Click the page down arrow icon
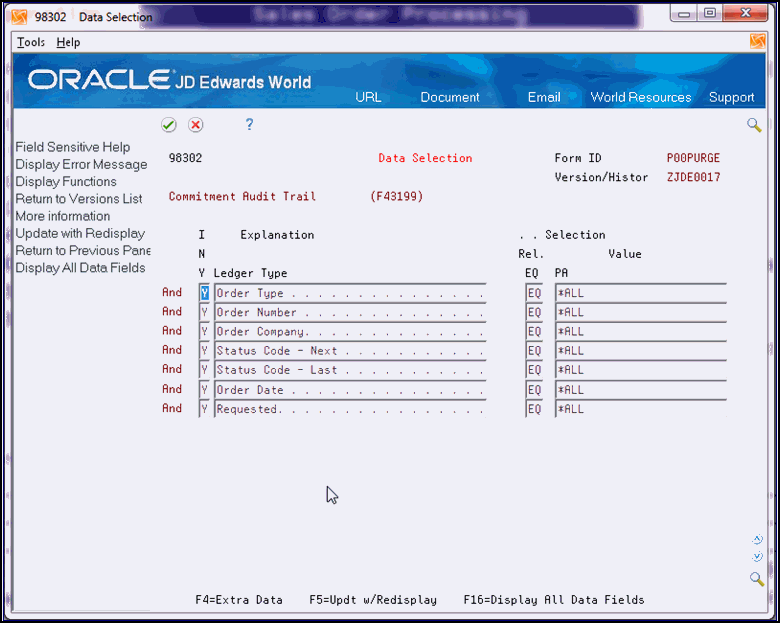Image resolution: width=780 pixels, height=623 pixels. point(757,556)
